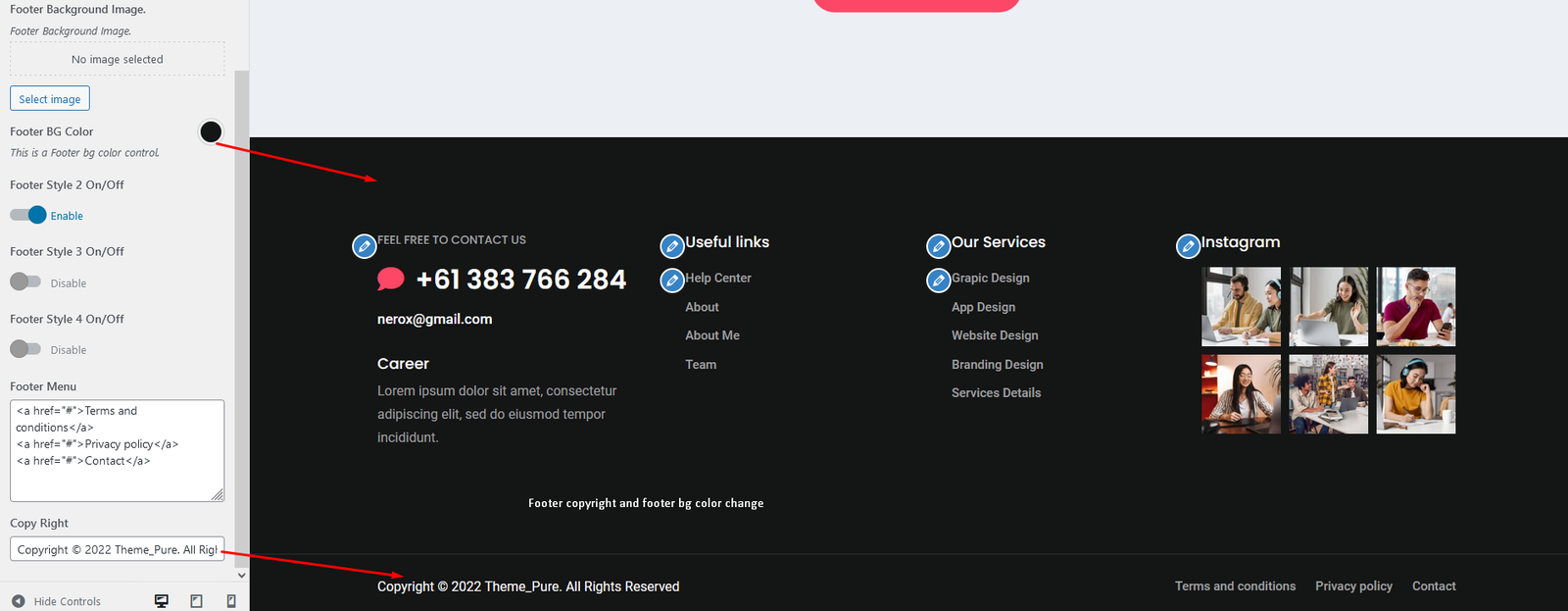
Task: Click the edit pencil next to Instagram heading
Action: (x=1189, y=246)
